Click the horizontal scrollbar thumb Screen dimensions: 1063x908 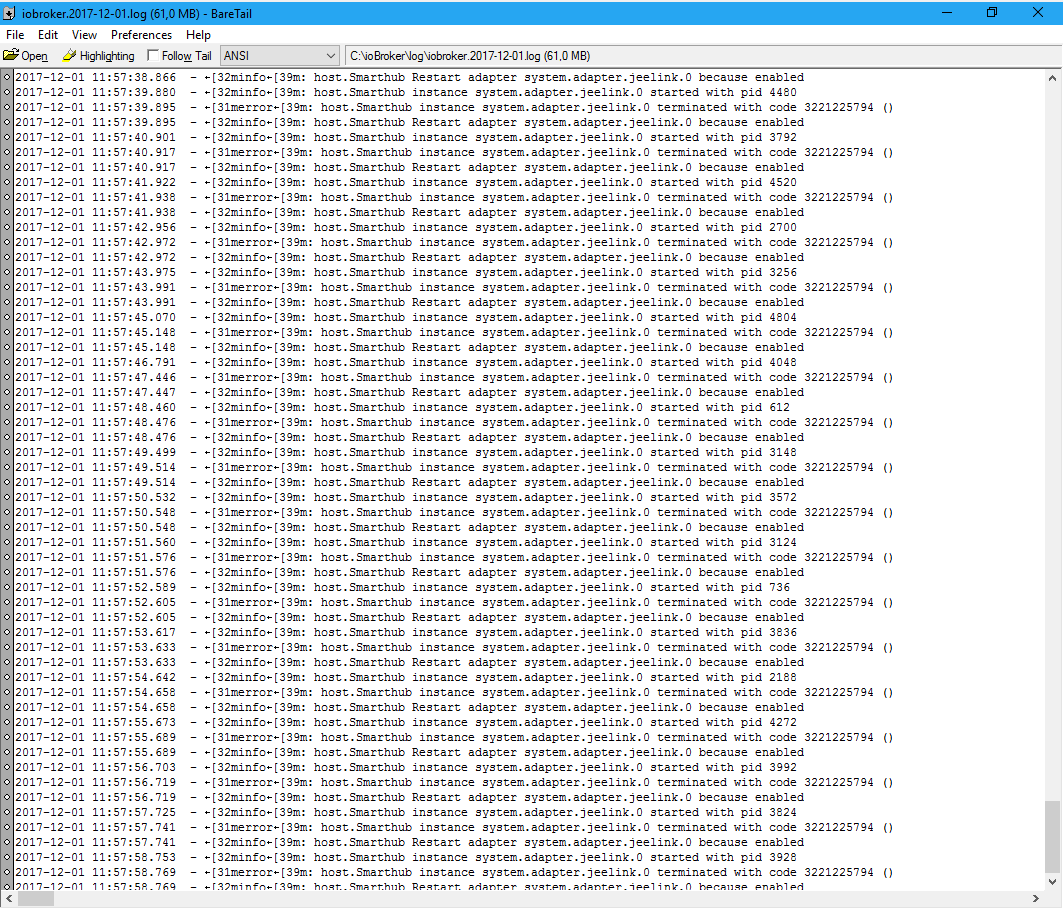[35, 899]
